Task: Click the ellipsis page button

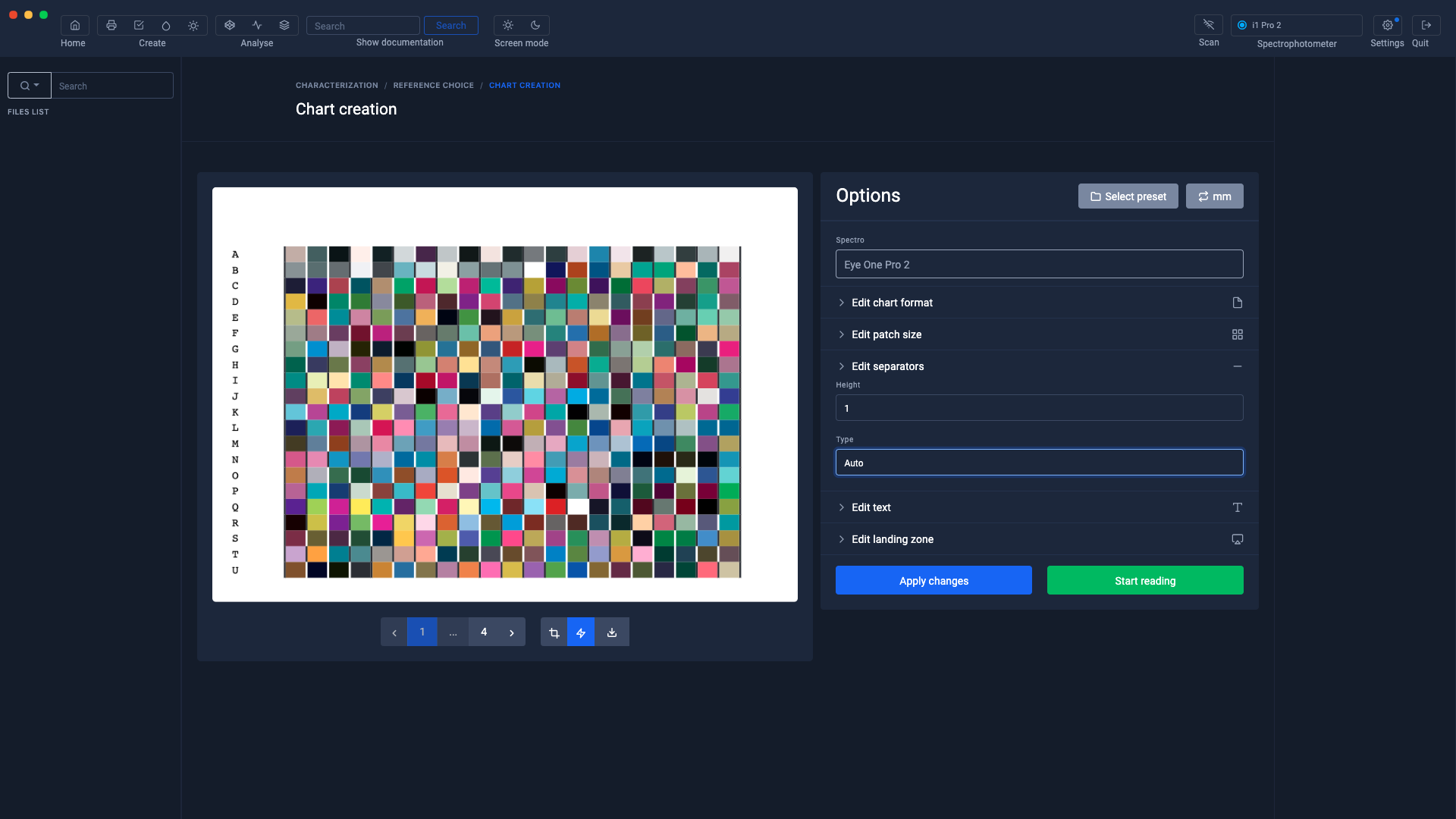Action: (x=453, y=632)
